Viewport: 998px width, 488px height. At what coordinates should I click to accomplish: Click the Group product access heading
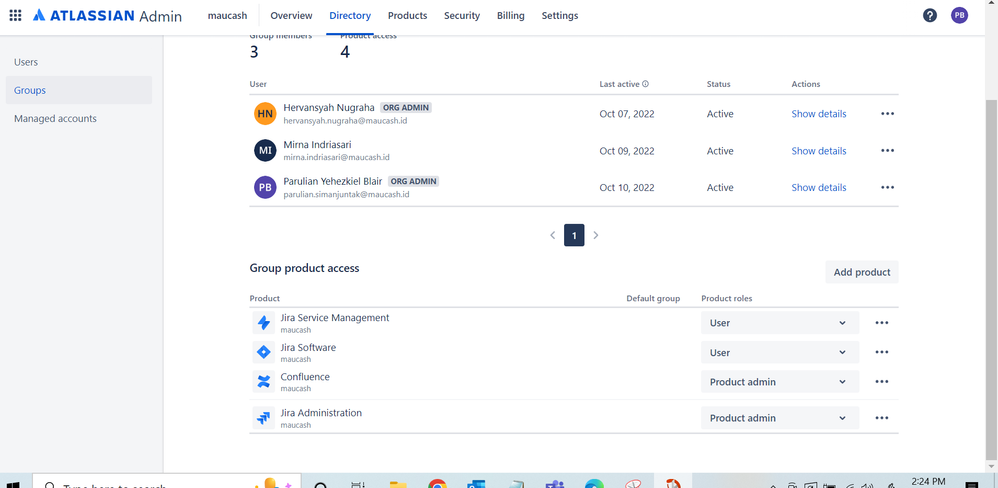click(304, 268)
